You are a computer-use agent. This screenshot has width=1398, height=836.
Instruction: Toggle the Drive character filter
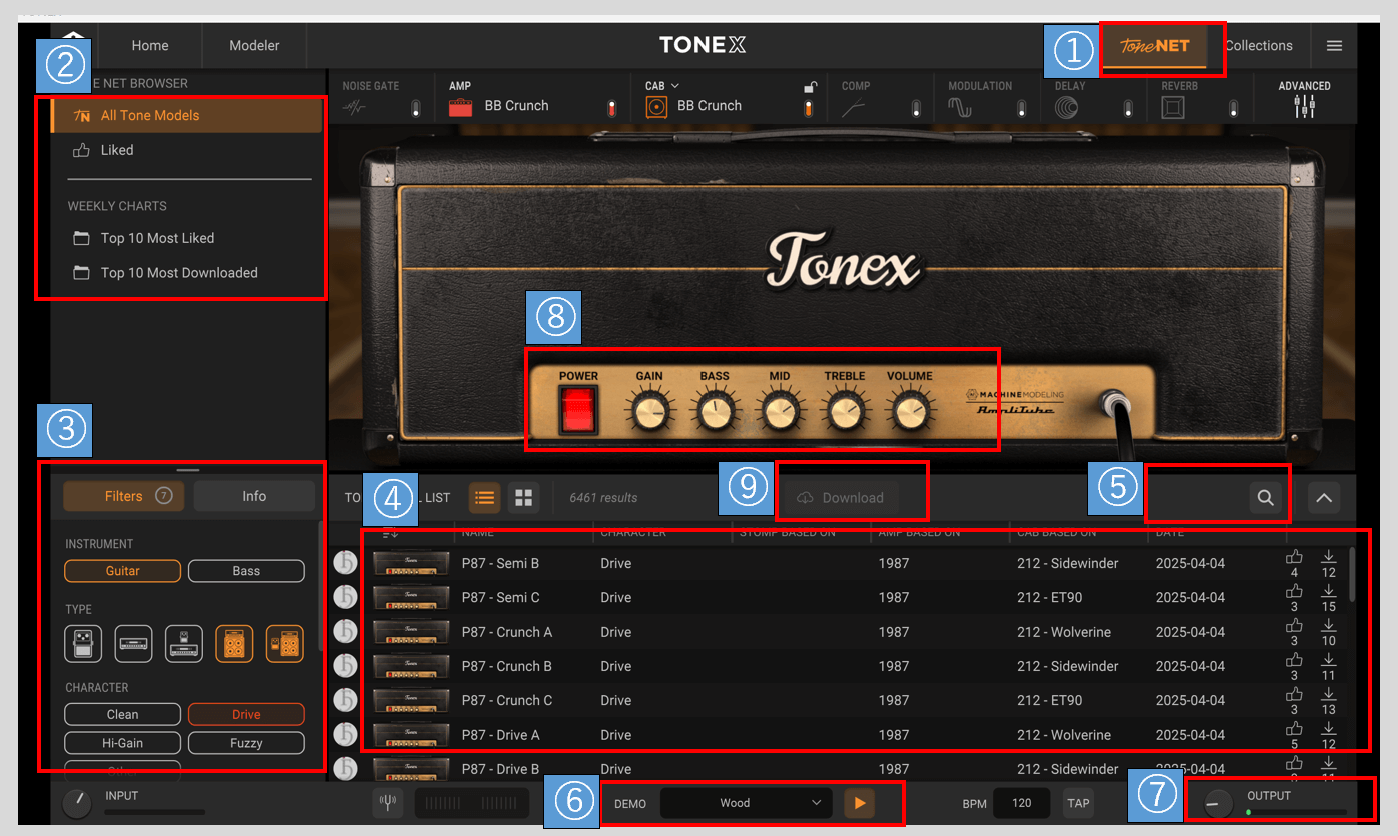tap(246, 714)
